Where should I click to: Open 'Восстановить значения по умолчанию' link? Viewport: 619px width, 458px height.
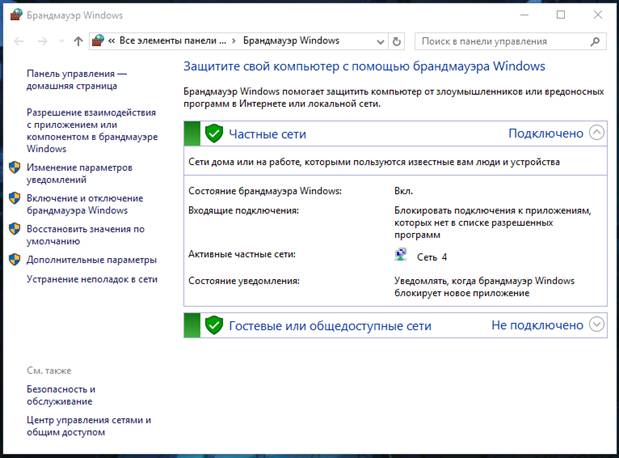(x=86, y=235)
